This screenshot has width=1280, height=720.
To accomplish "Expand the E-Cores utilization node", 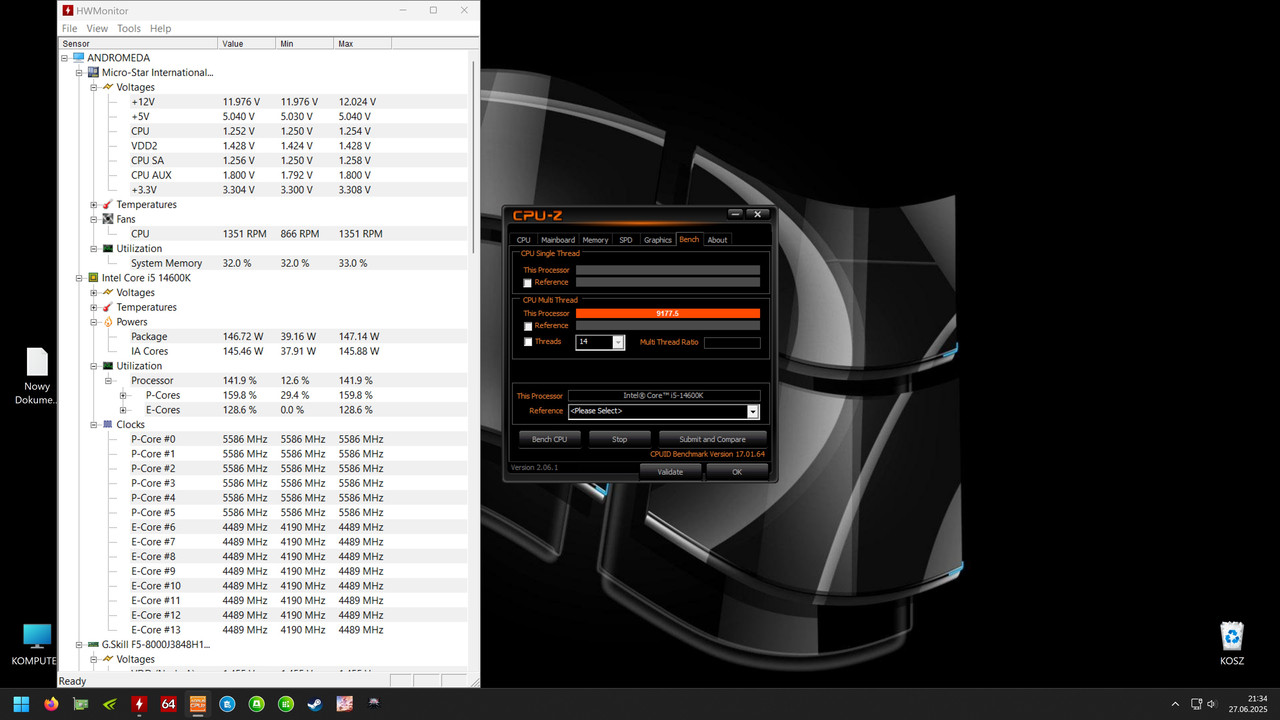I will pyautogui.click(x=123, y=410).
